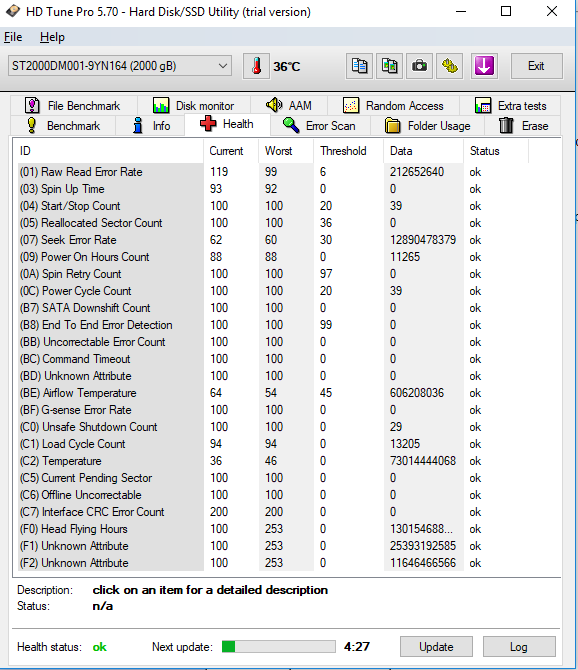Select the (B7) SATA Downshift Count row
This screenshot has width=578, height=670.
[273, 308]
